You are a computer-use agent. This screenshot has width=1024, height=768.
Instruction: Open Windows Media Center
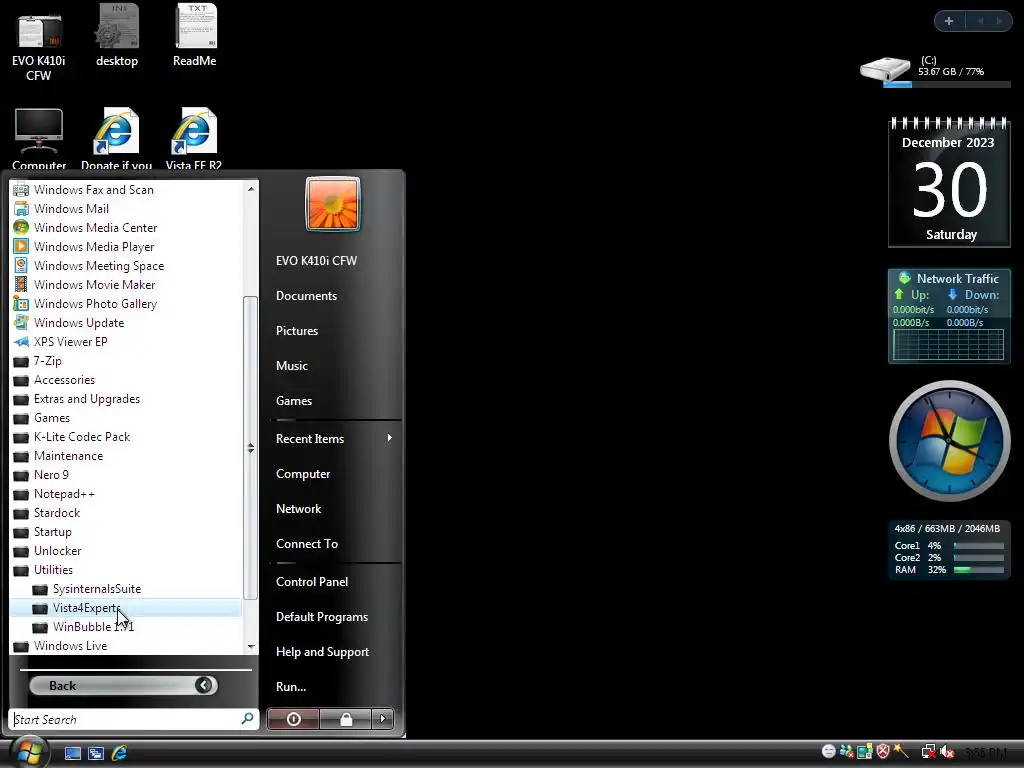click(x=126, y=228)
